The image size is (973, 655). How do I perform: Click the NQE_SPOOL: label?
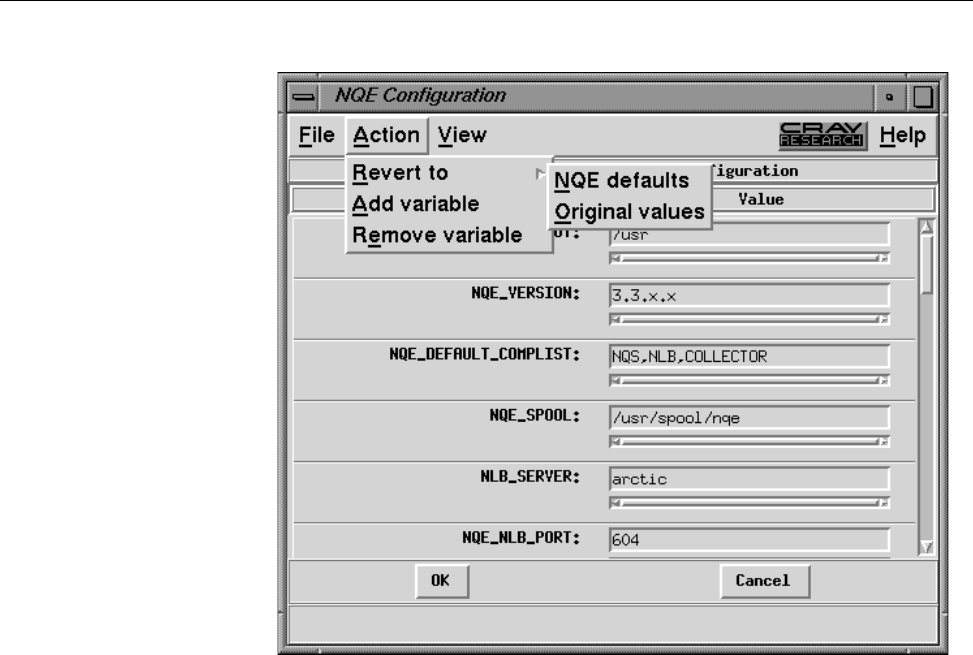(535, 416)
